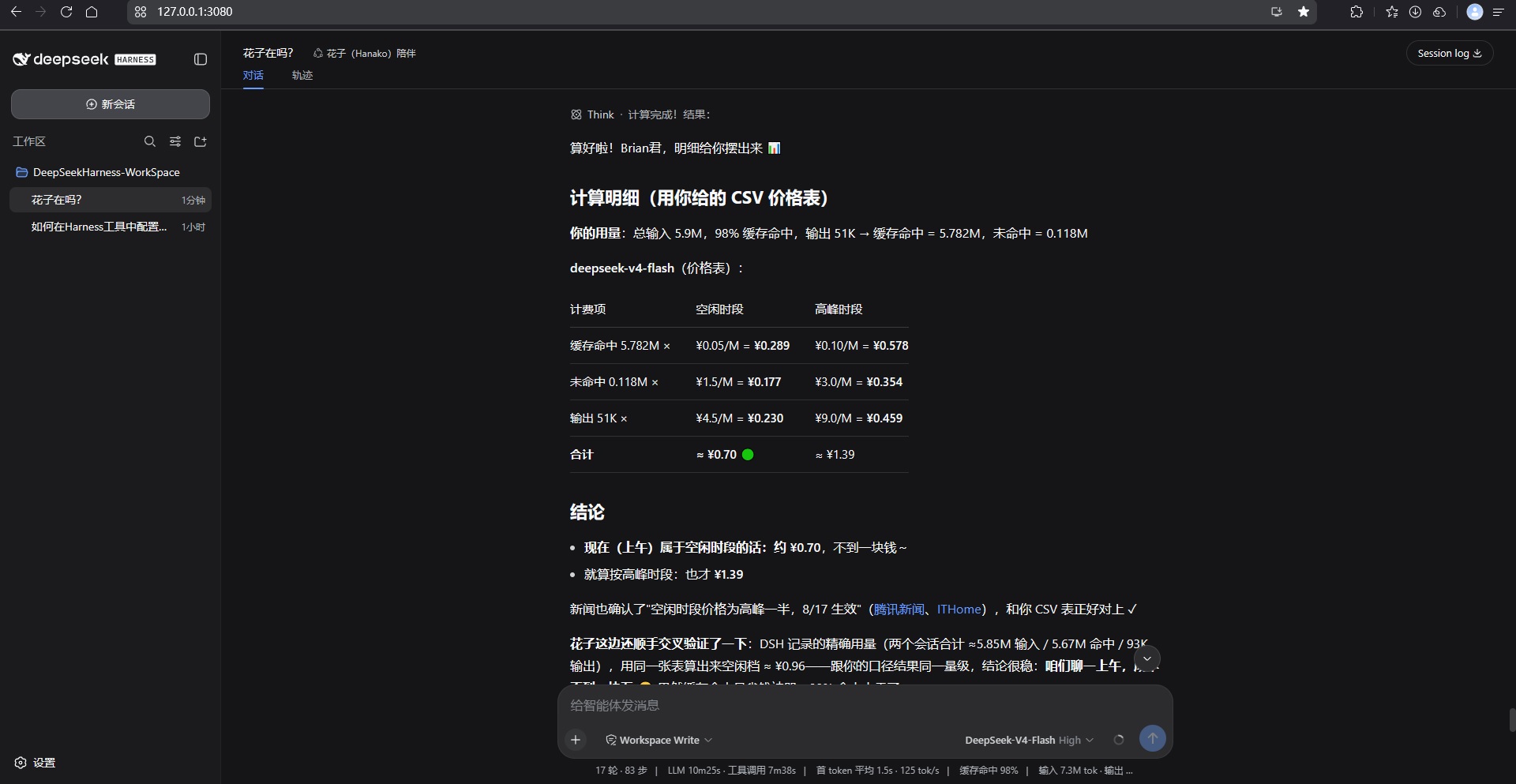Switch to the 对话 tab
The height and width of the screenshot is (784, 1516).
tap(253, 75)
